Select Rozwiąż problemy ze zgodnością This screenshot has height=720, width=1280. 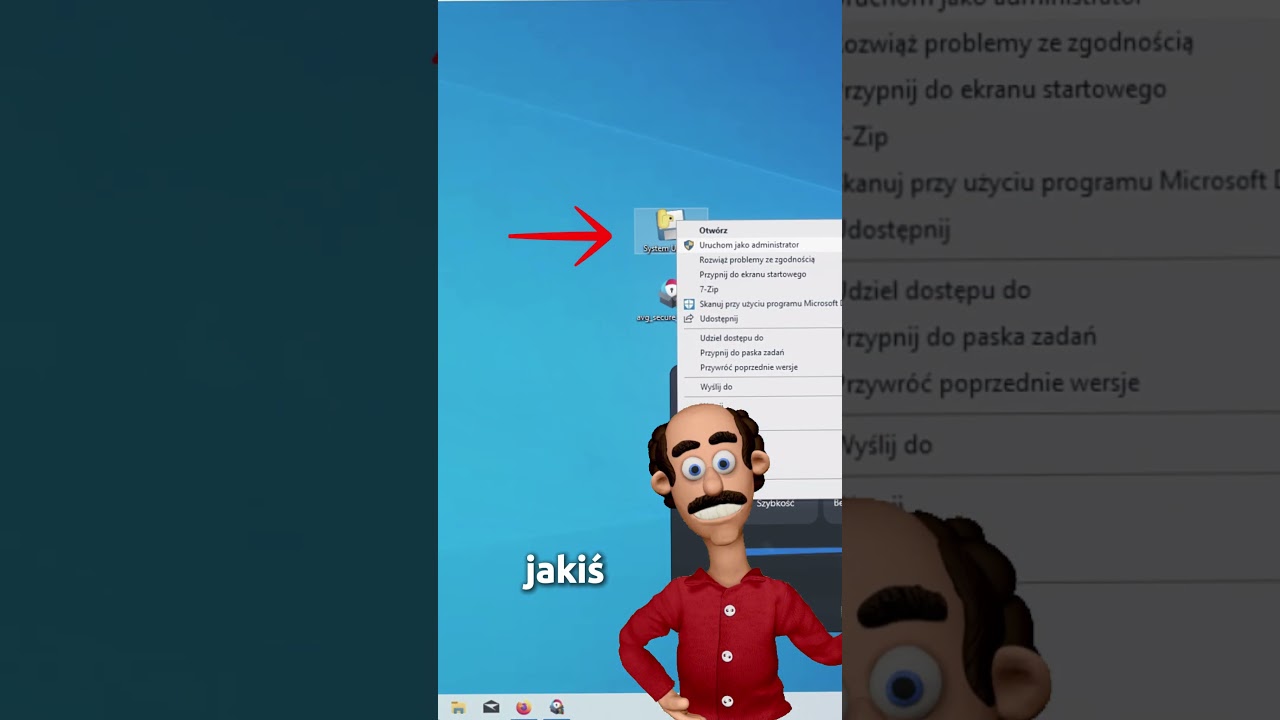[757, 260]
